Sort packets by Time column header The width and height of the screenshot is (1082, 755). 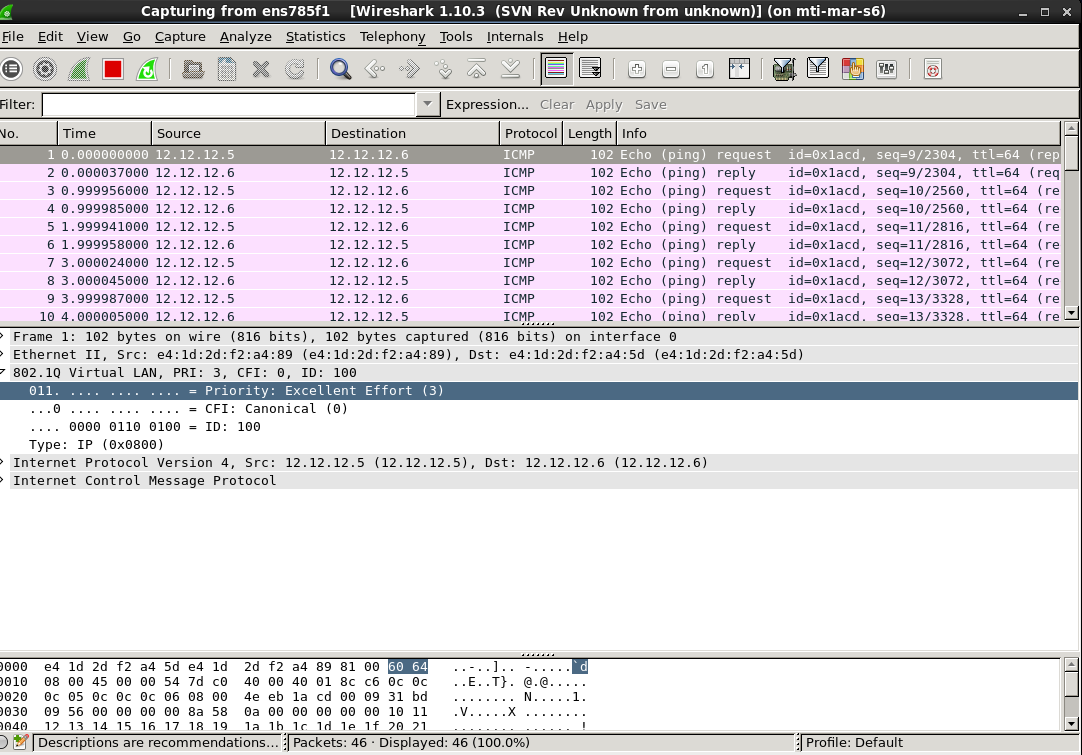(104, 133)
